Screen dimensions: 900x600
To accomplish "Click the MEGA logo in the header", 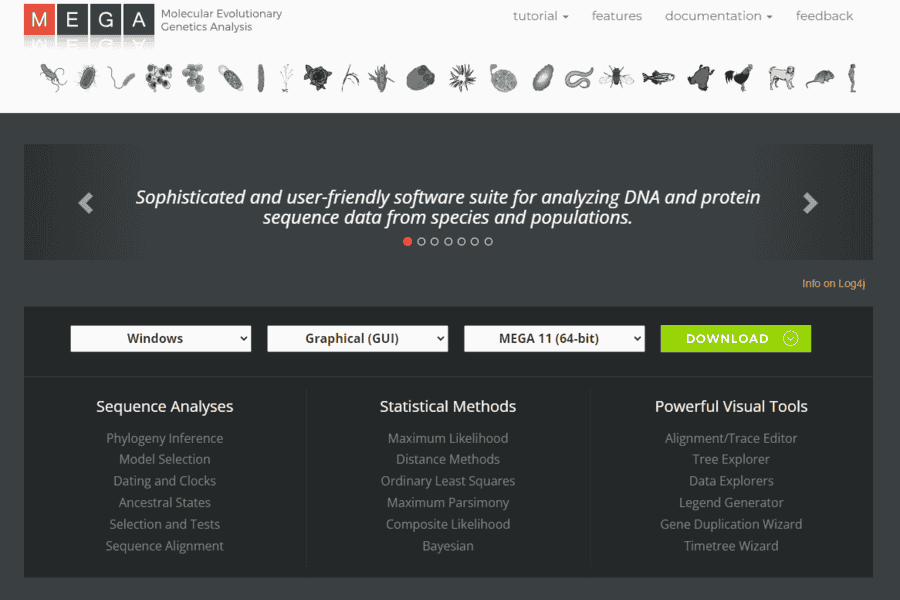I will click(89, 24).
